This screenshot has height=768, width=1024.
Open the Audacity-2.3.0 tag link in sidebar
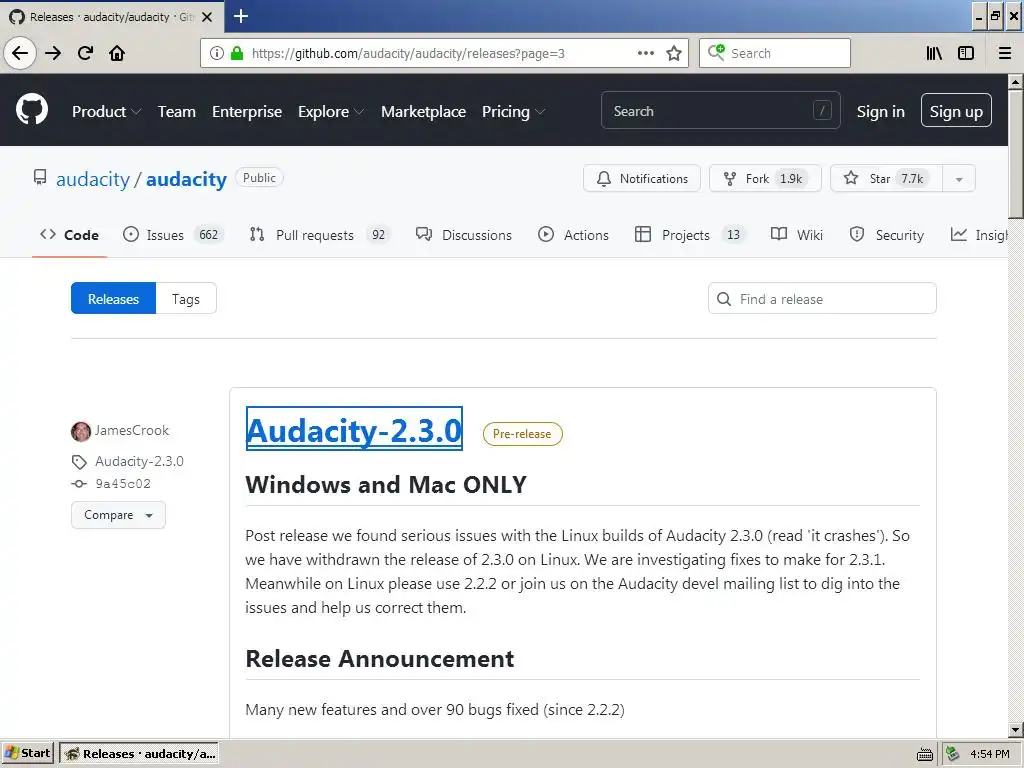[139, 462]
